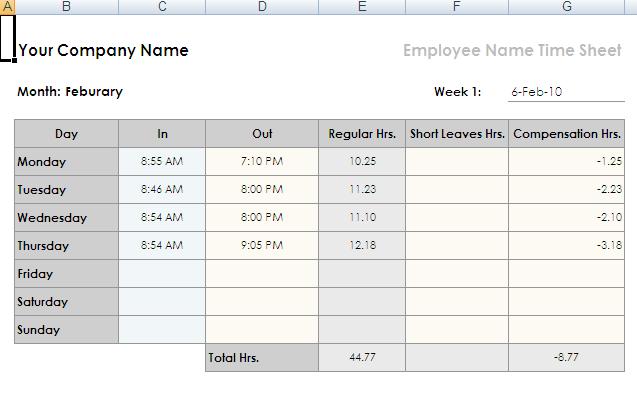The height and width of the screenshot is (393, 637).
Task: Click the Thursday row label
Action: click(x=67, y=246)
